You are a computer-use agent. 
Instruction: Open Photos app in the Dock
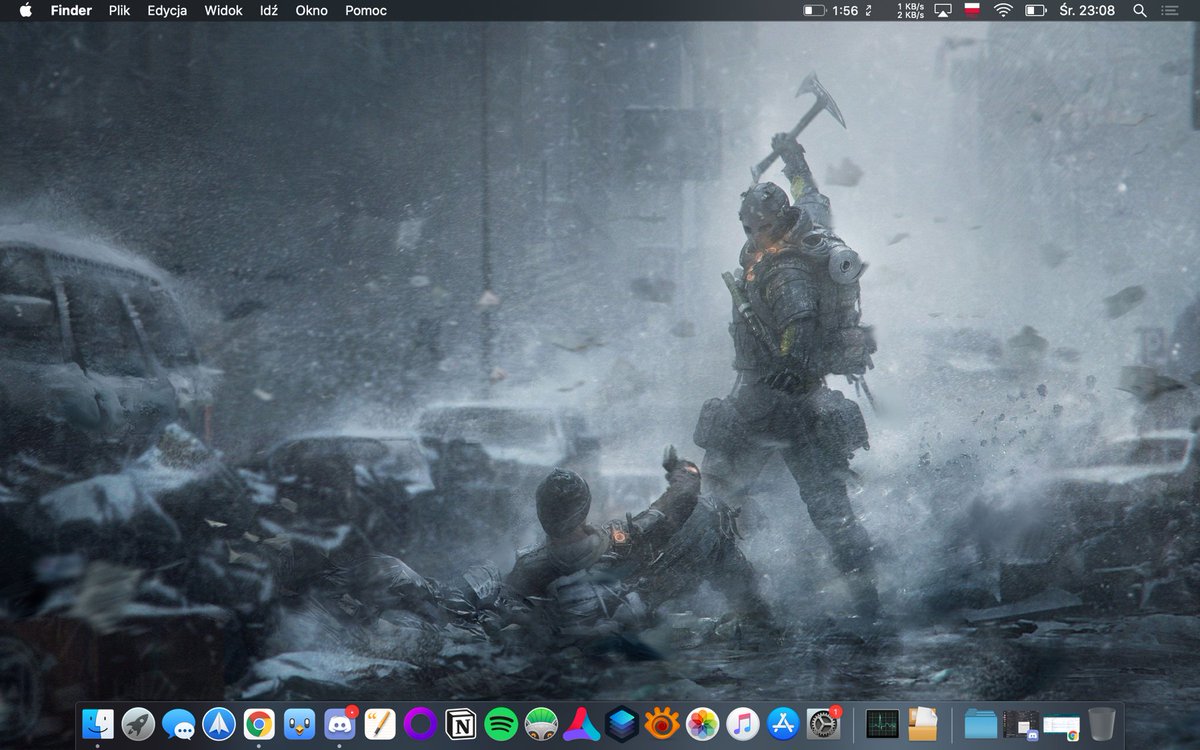pos(703,723)
